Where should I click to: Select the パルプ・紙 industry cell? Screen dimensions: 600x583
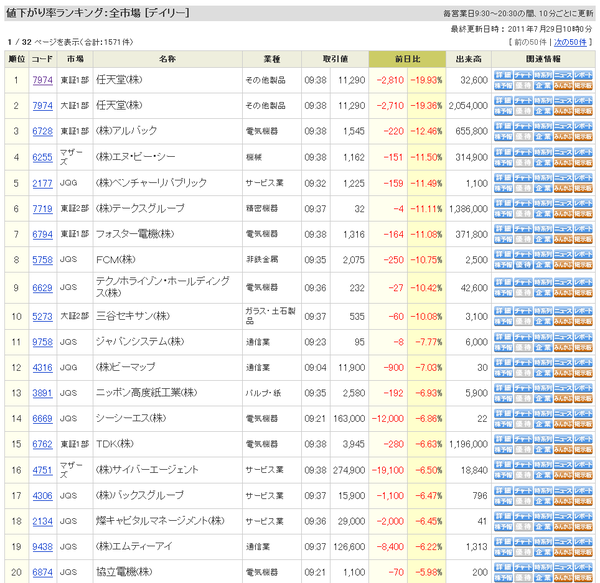click(272, 393)
